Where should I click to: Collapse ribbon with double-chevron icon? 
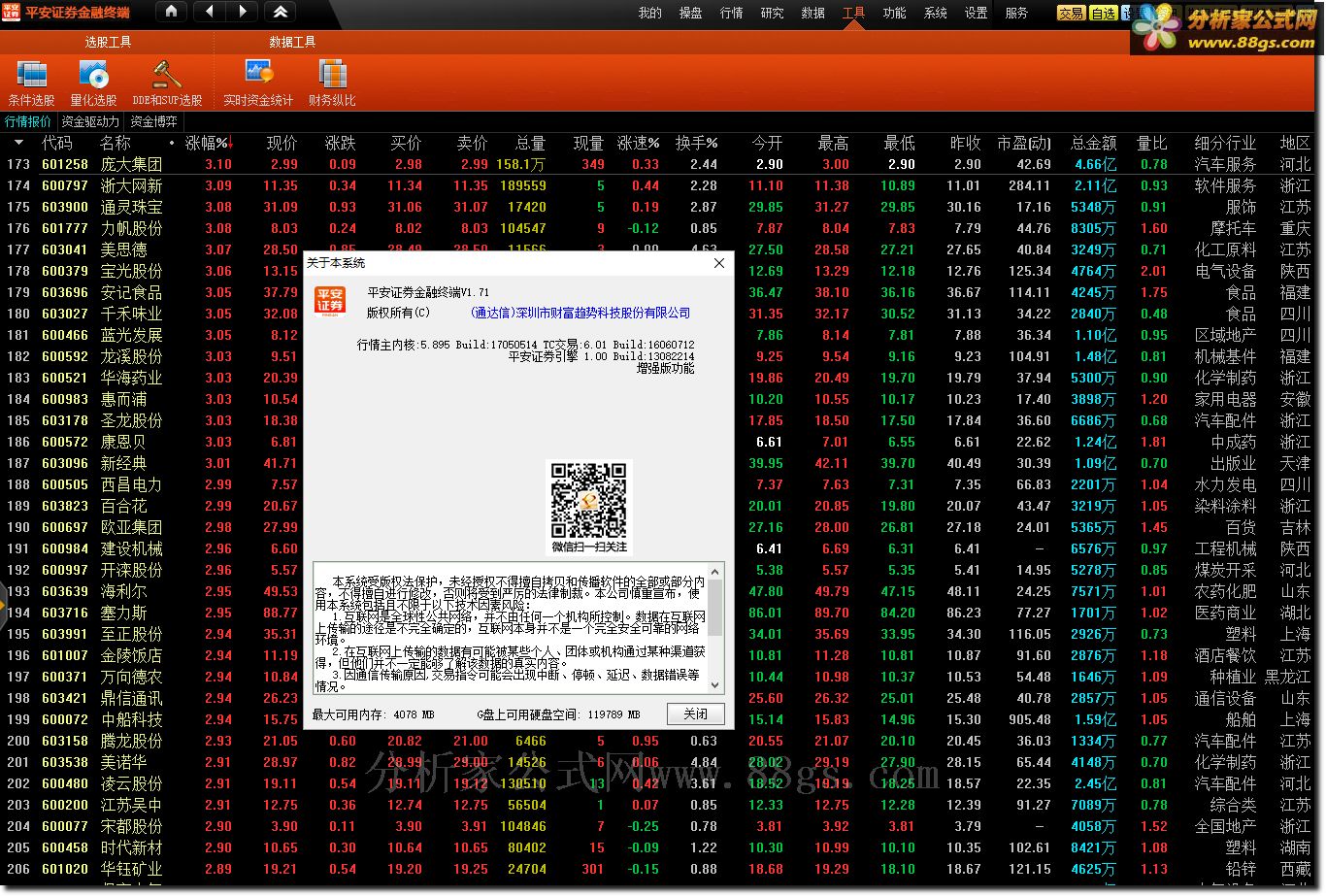point(280,12)
